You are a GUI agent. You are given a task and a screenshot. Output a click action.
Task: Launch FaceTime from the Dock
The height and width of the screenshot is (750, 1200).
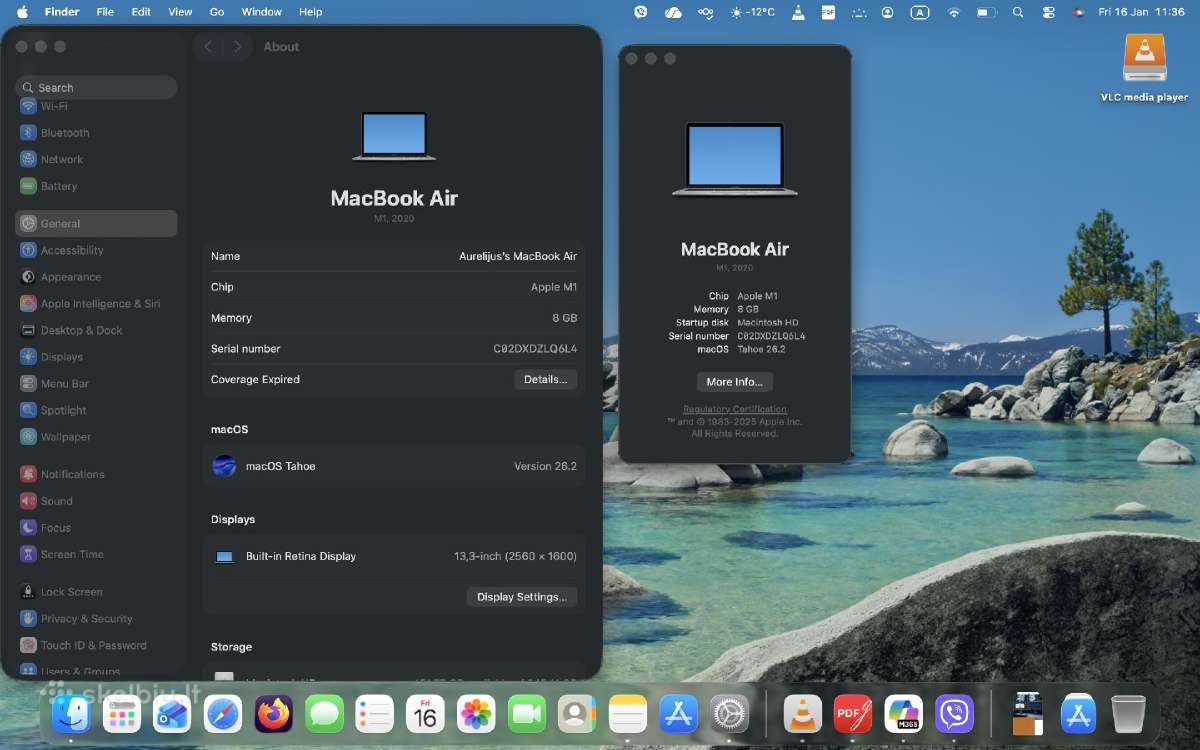point(526,714)
